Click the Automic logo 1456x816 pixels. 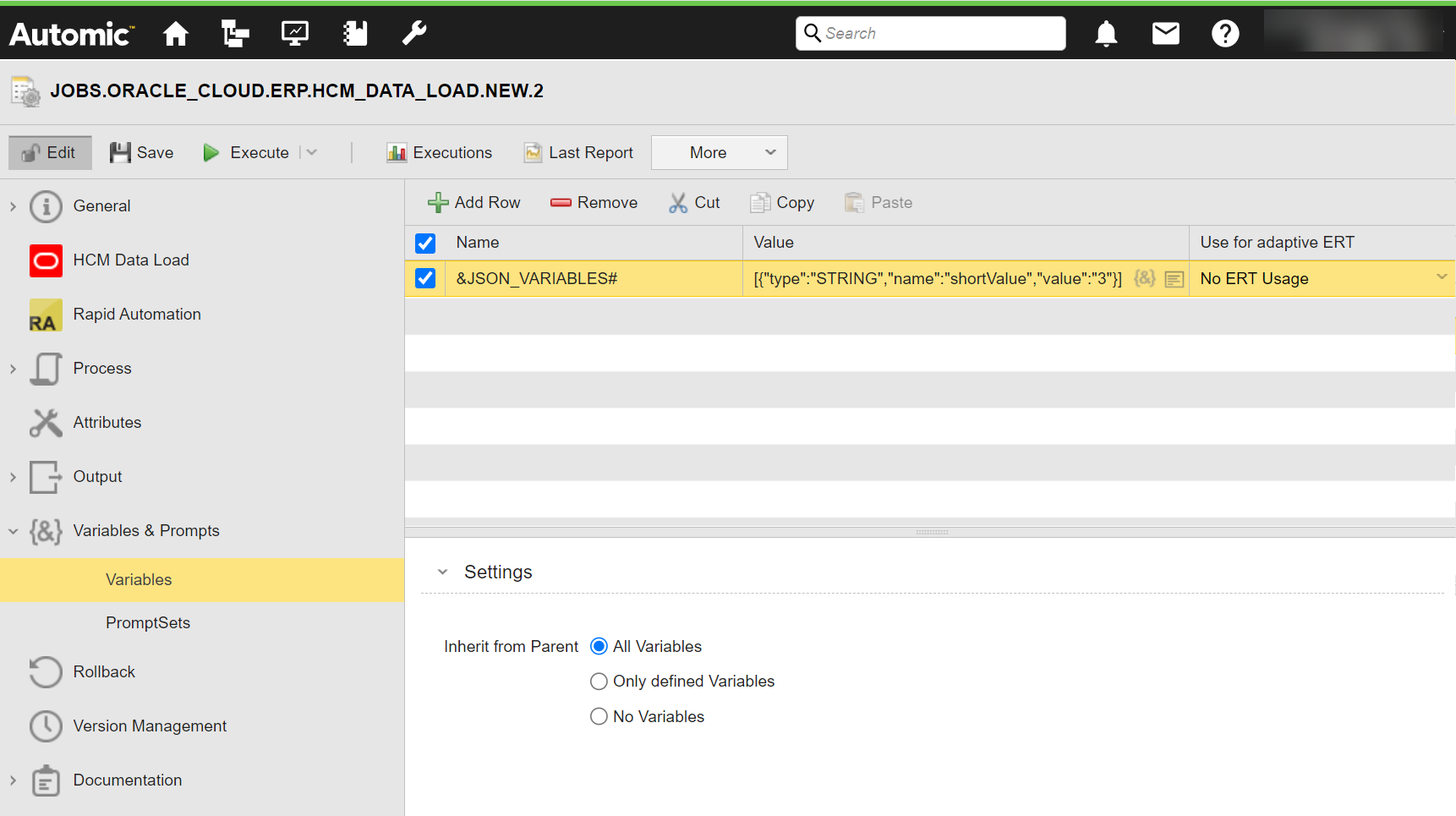tap(71, 34)
